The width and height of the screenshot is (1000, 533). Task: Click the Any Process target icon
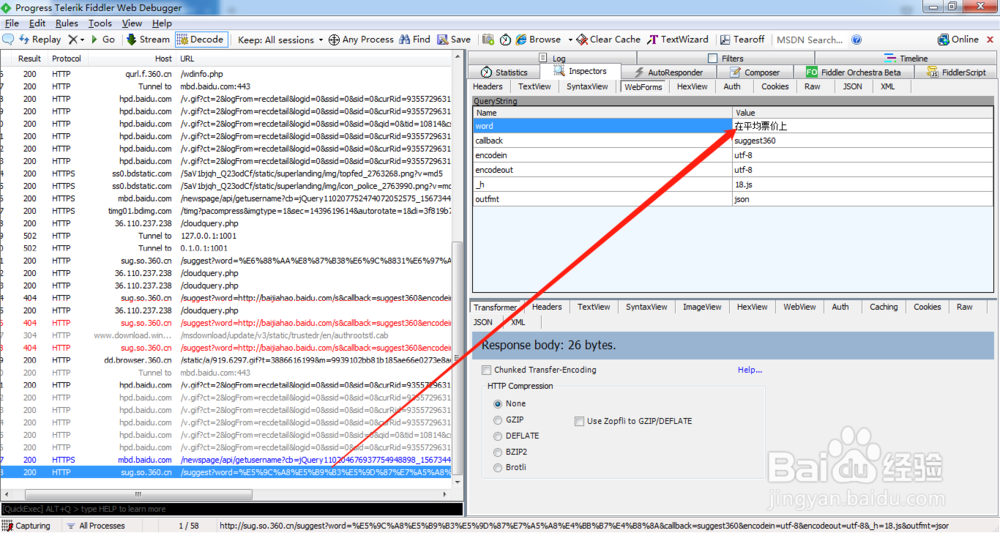[x=334, y=40]
